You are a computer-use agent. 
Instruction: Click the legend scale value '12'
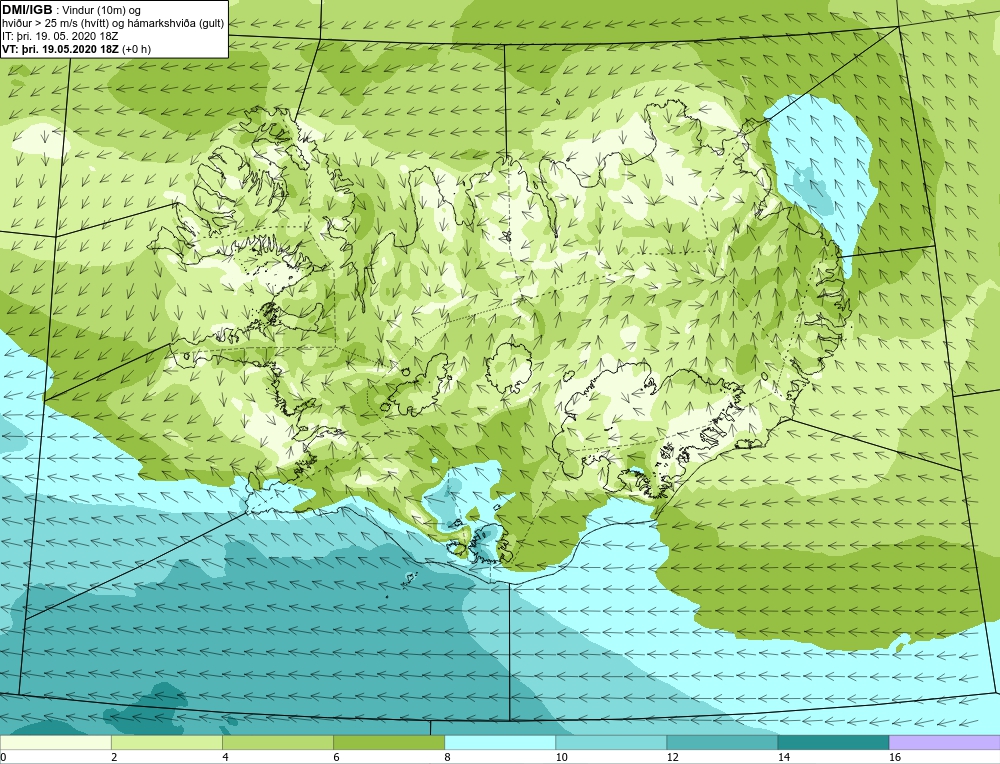click(x=672, y=757)
